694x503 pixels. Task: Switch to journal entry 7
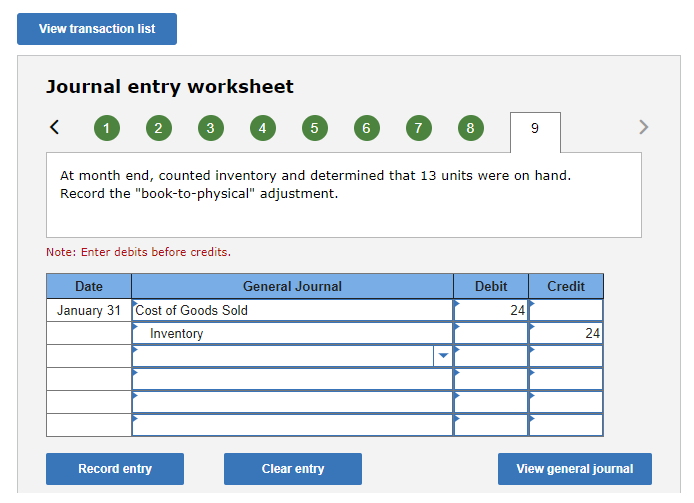pyautogui.click(x=419, y=128)
